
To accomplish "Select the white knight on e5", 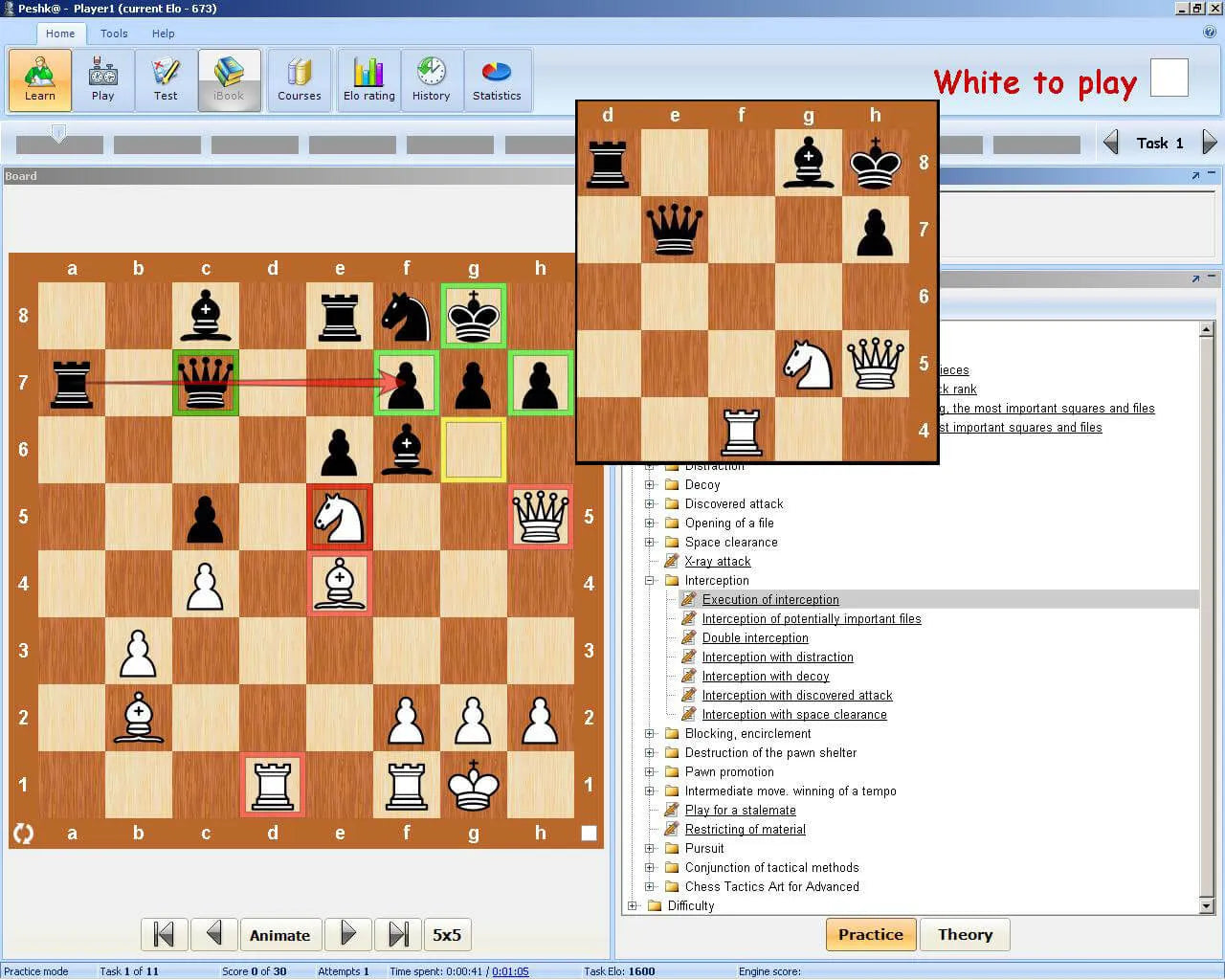I will click(x=340, y=517).
